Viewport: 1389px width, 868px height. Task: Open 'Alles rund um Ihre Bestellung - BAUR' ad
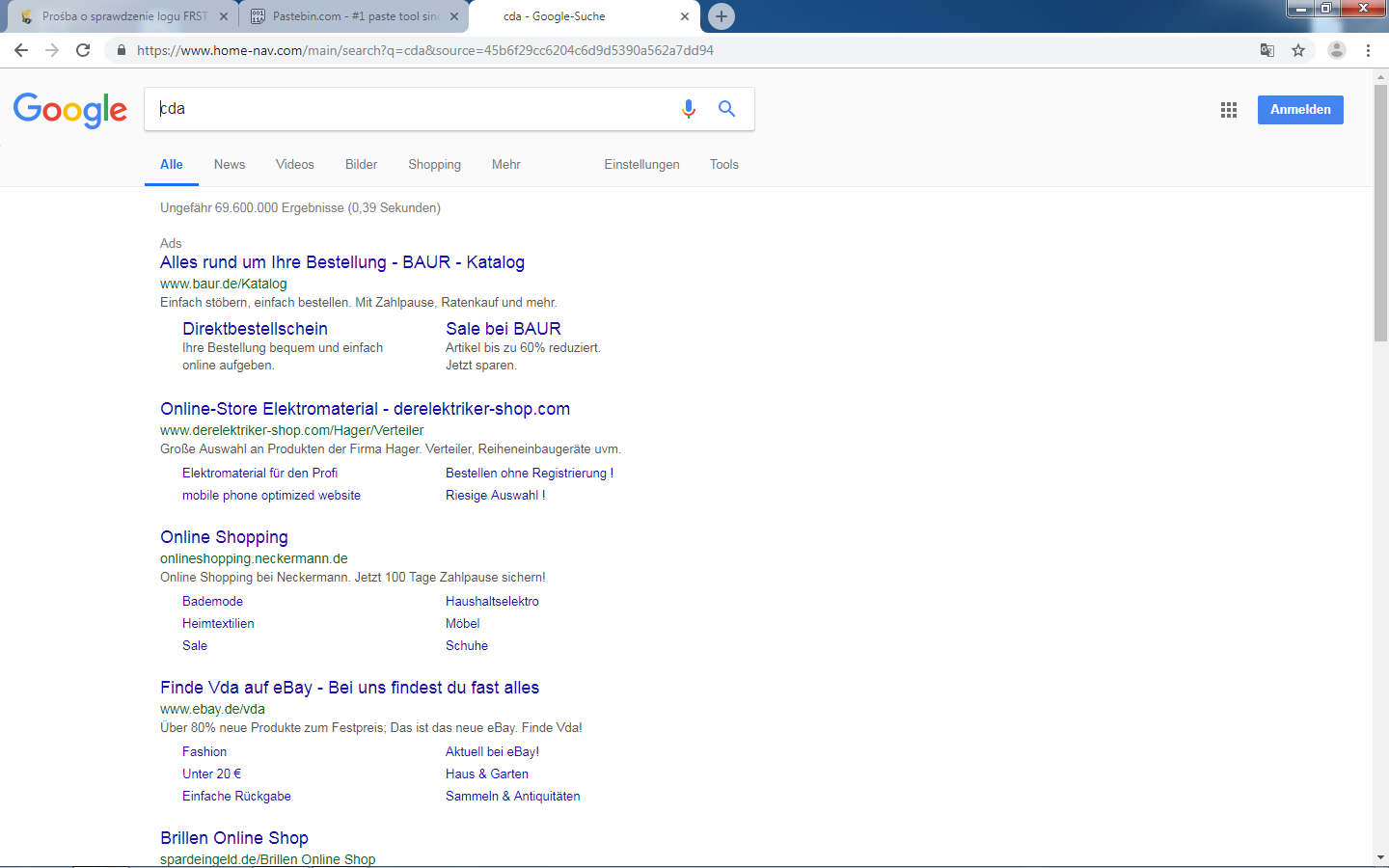pyautogui.click(x=342, y=262)
